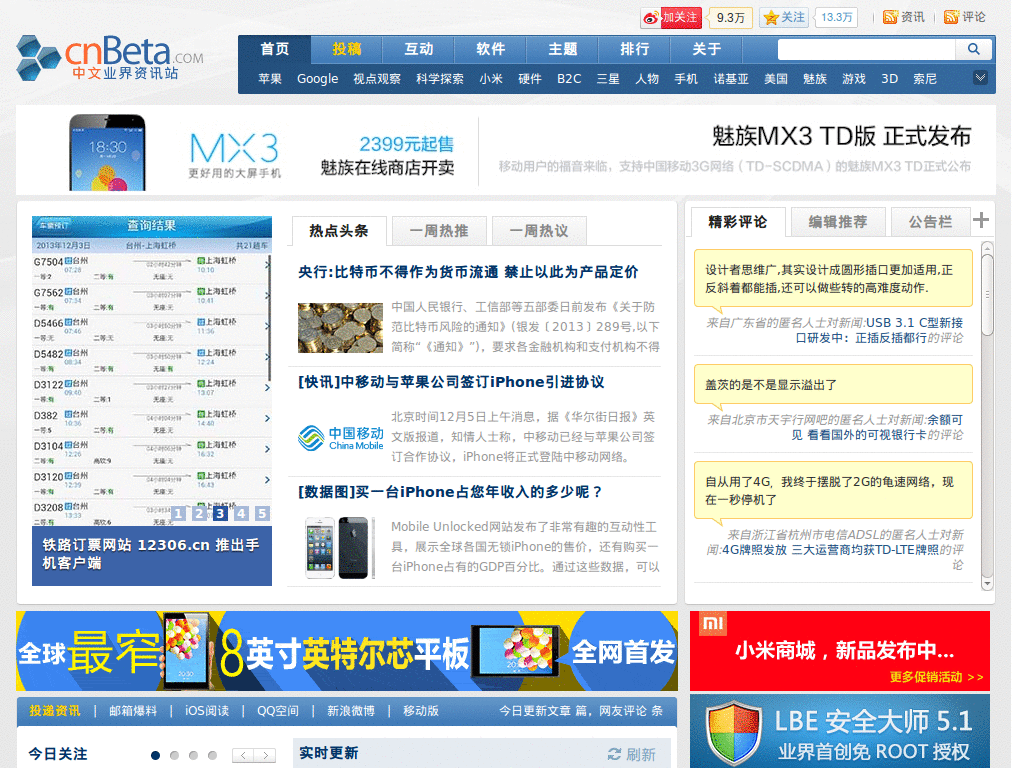Click the search magnifier icon
1024x768 pixels.
click(x=974, y=49)
